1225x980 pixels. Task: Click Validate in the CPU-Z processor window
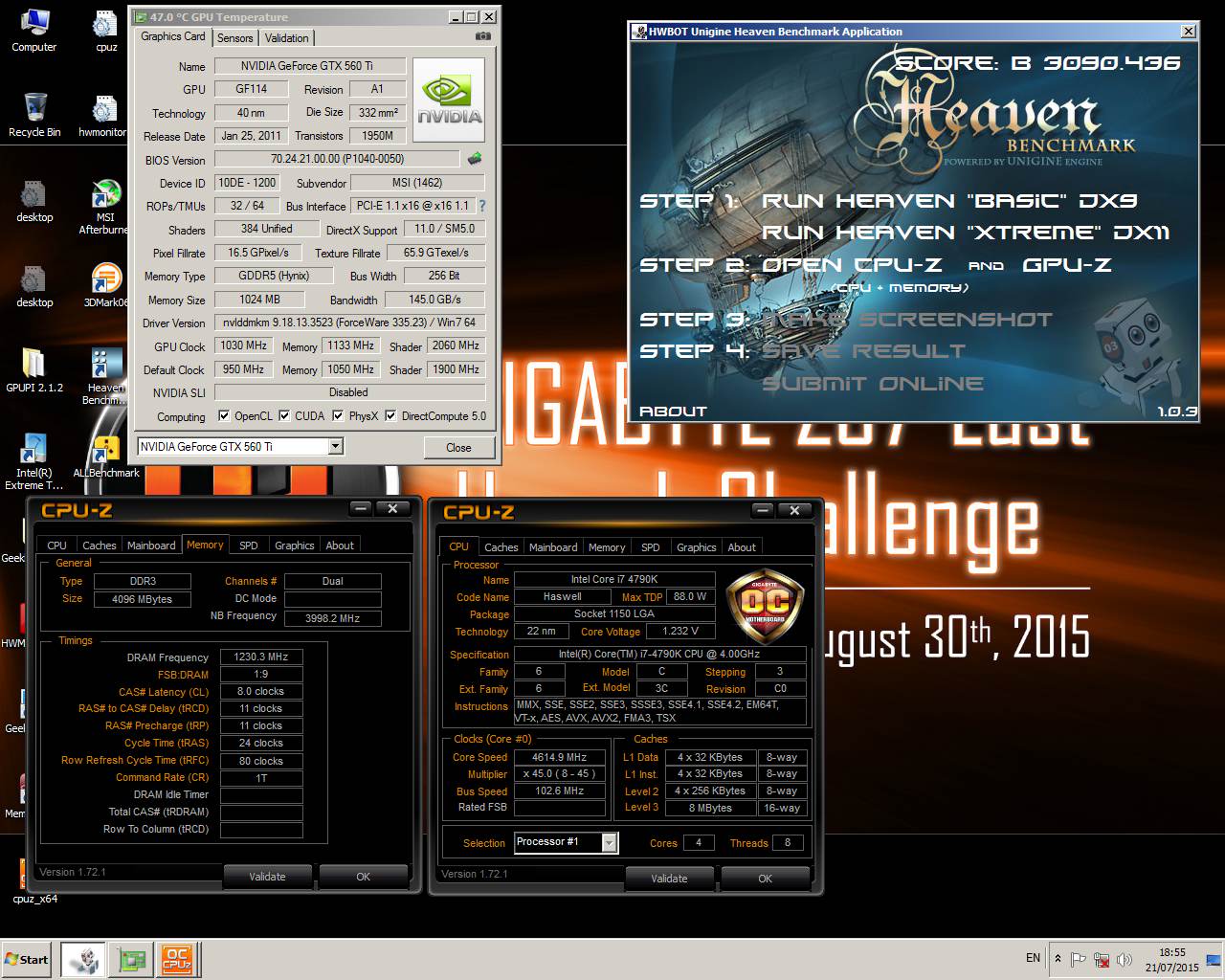pos(669,878)
